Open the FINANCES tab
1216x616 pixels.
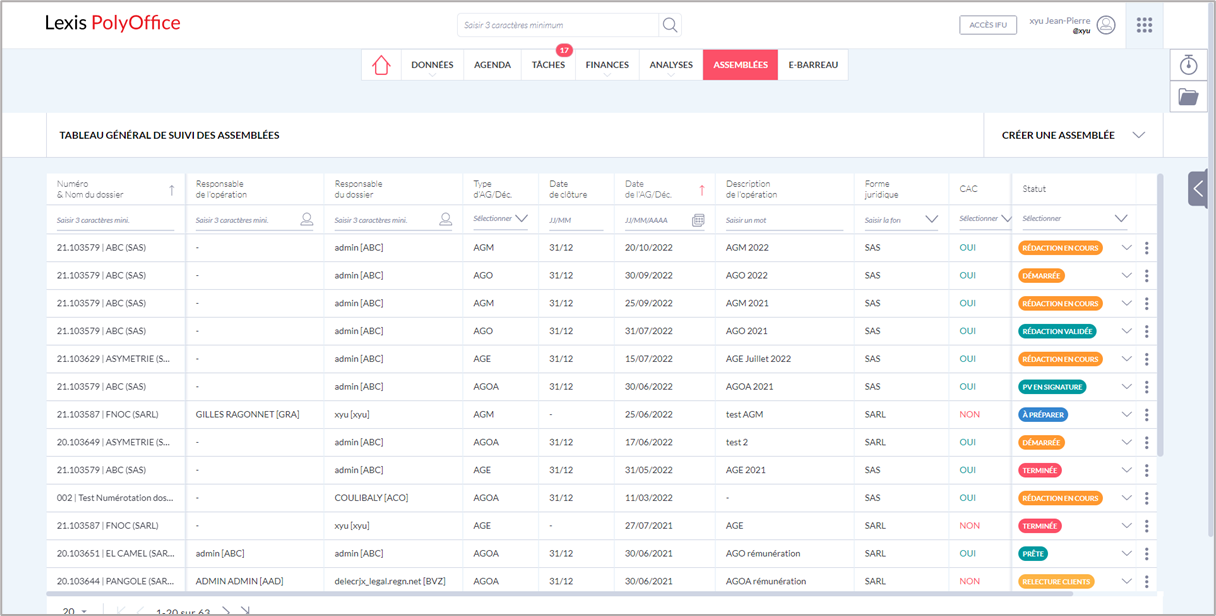click(x=606, y=64)
